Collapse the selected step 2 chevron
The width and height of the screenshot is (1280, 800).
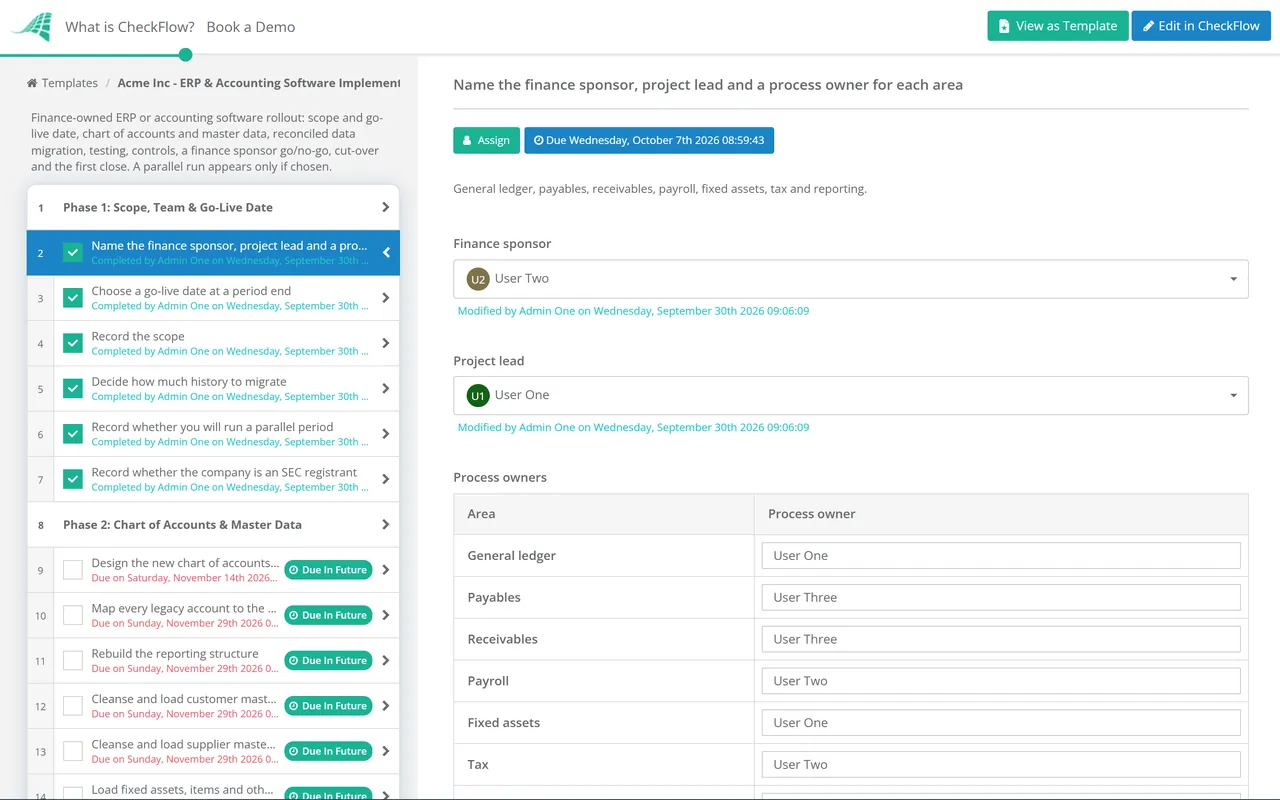[386, 252]
